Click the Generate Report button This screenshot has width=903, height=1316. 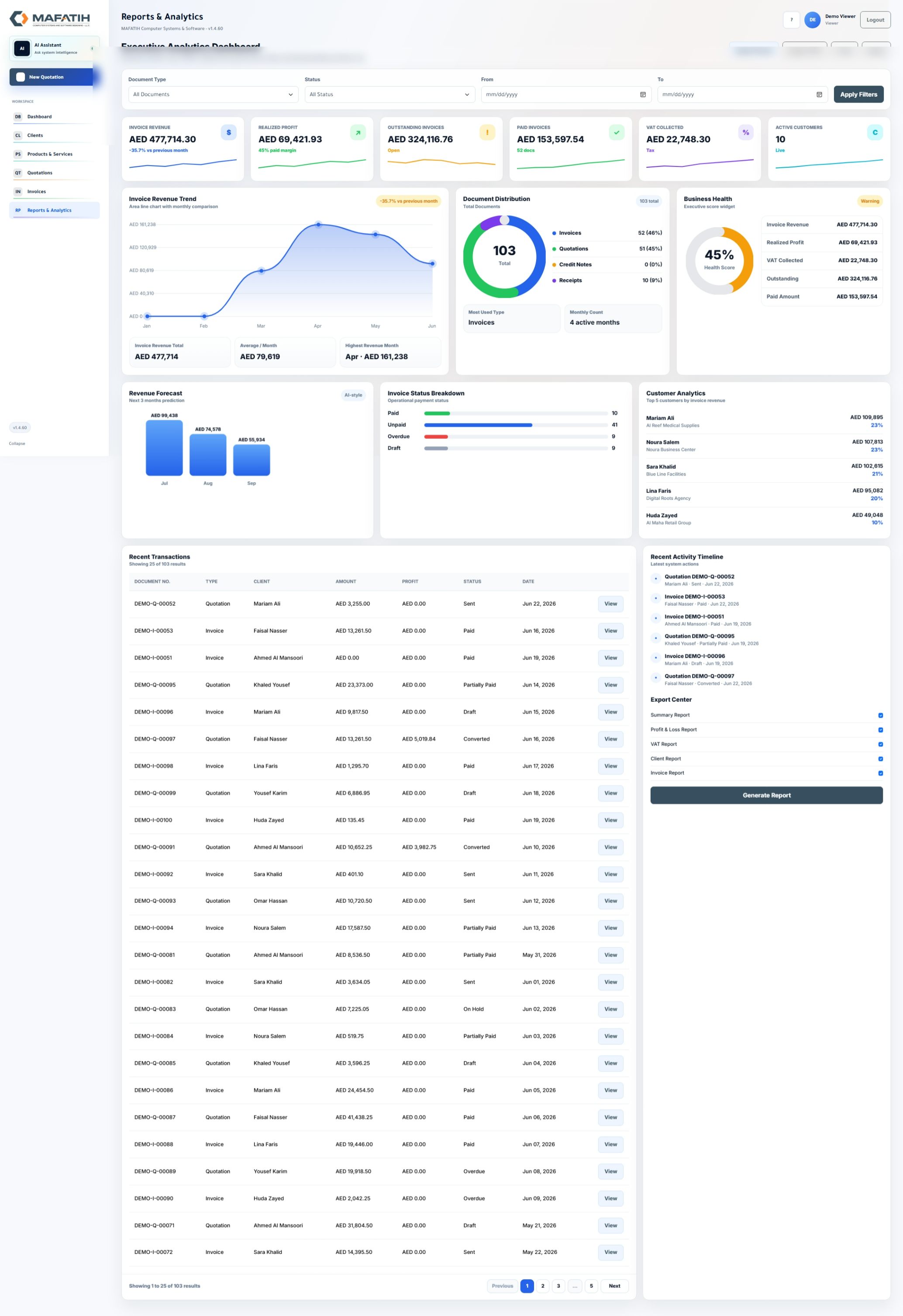[x=766, y=795]
